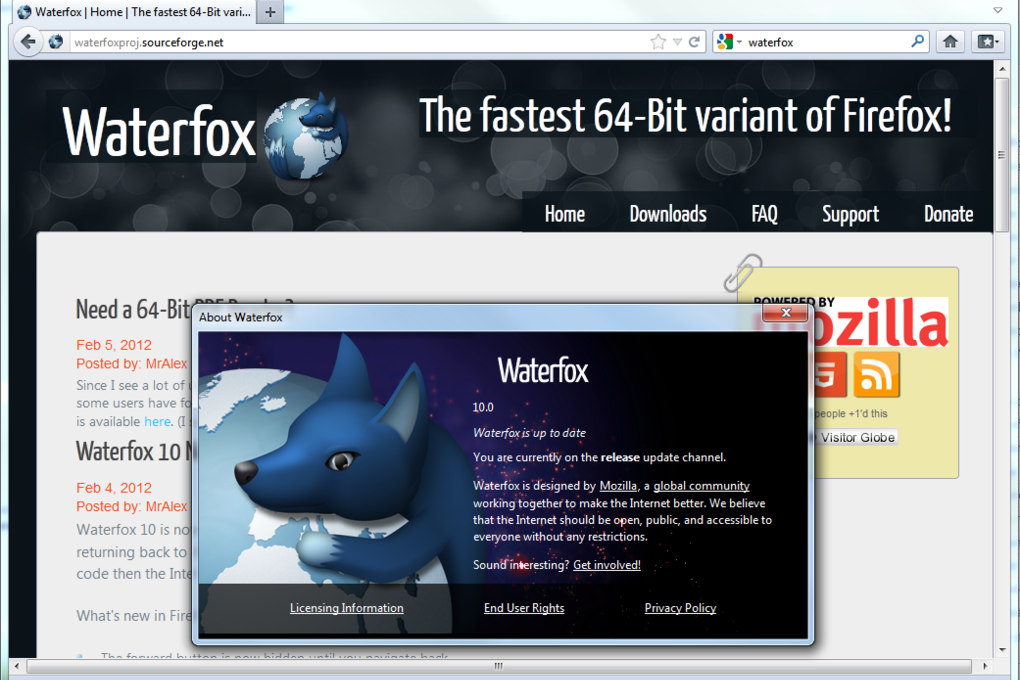Open the Home menu on the site
This screenshot has width=1020, height=680.
click(x=565, y=214)
